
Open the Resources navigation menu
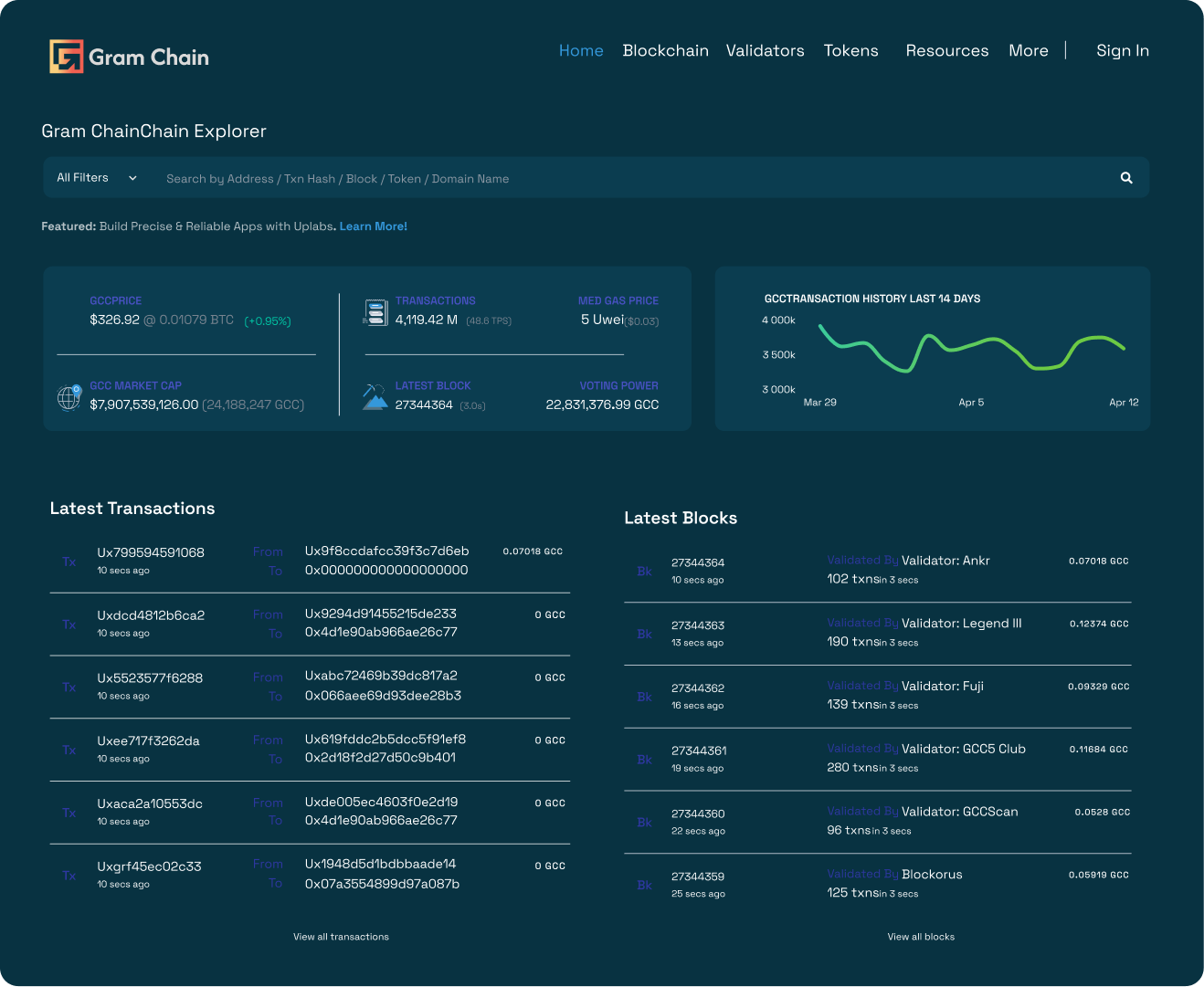(946, 51)
